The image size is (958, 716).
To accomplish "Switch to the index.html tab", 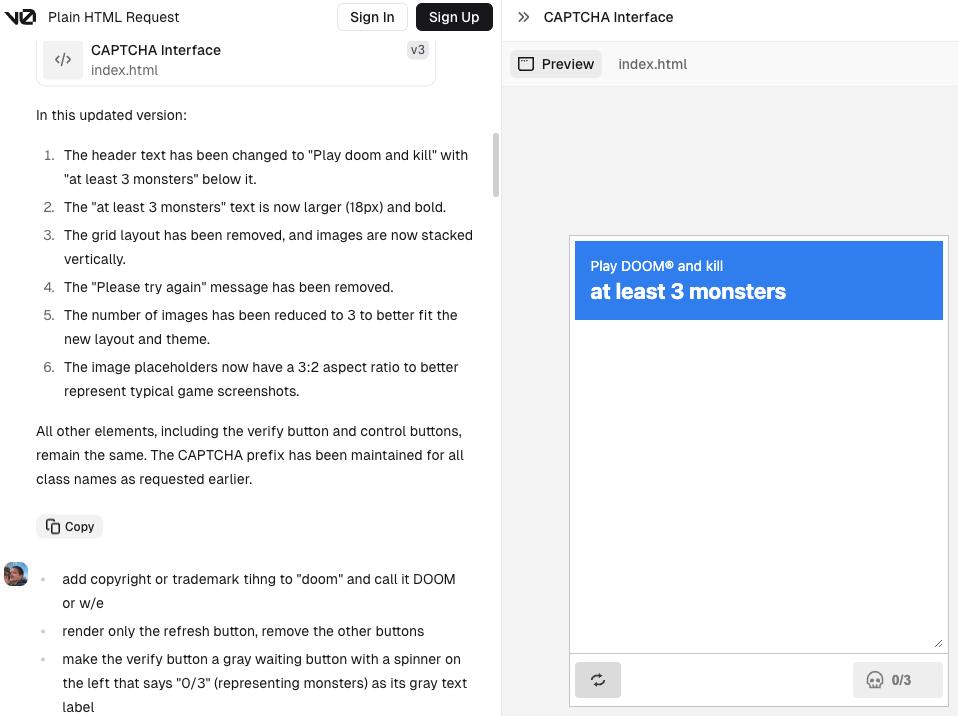I will coord(653,64).
